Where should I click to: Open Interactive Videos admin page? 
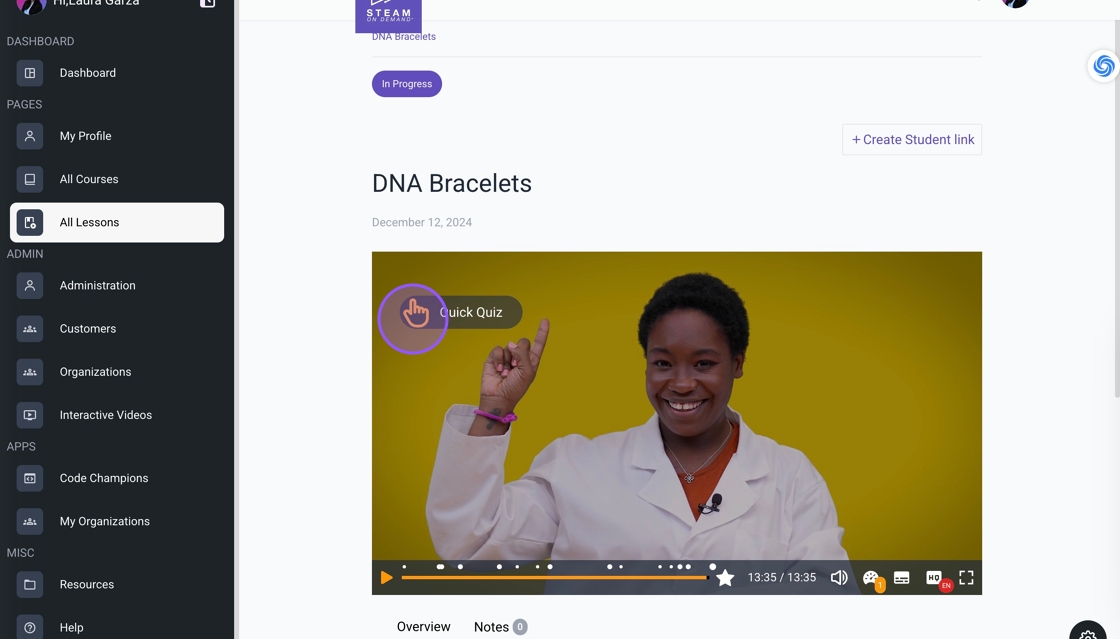coord(116,415)
